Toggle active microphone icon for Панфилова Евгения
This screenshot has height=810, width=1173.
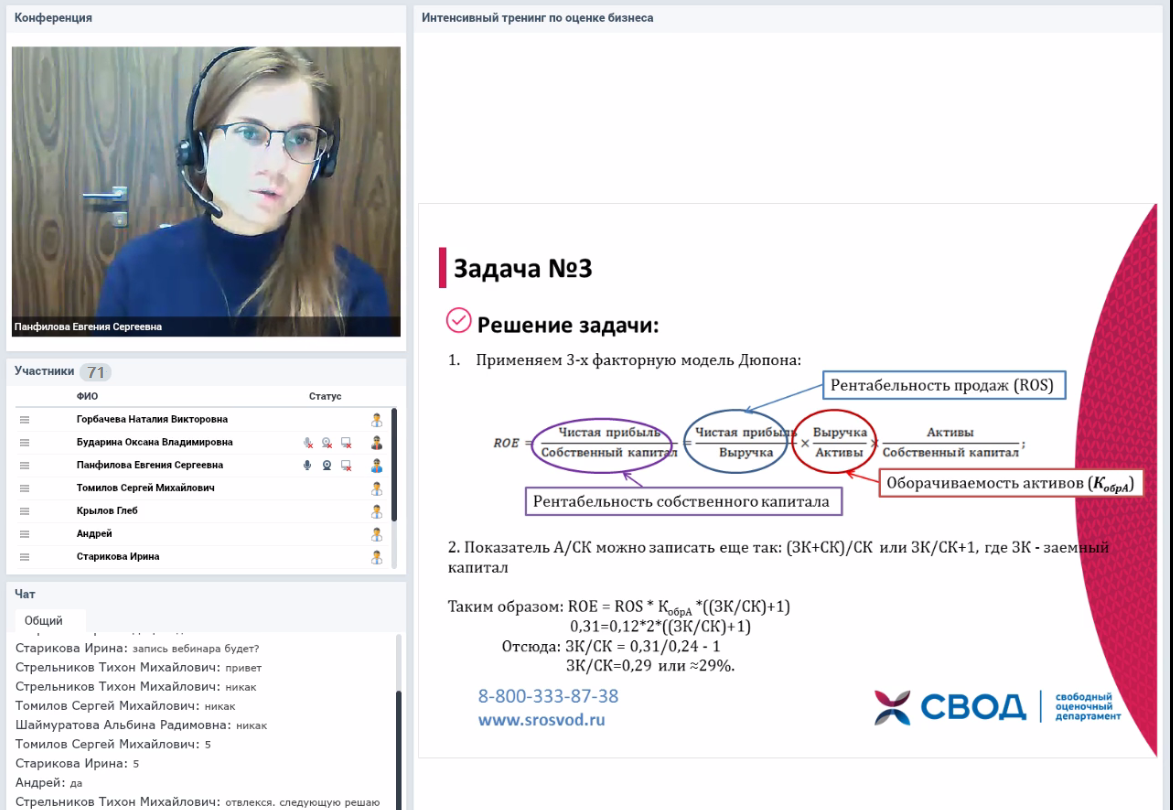coord(307,465)
